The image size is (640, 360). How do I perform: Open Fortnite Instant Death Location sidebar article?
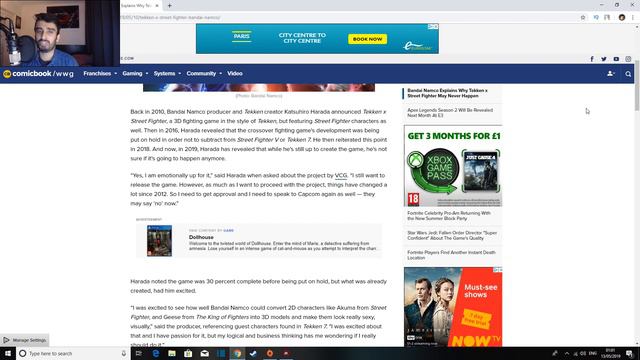451,255
